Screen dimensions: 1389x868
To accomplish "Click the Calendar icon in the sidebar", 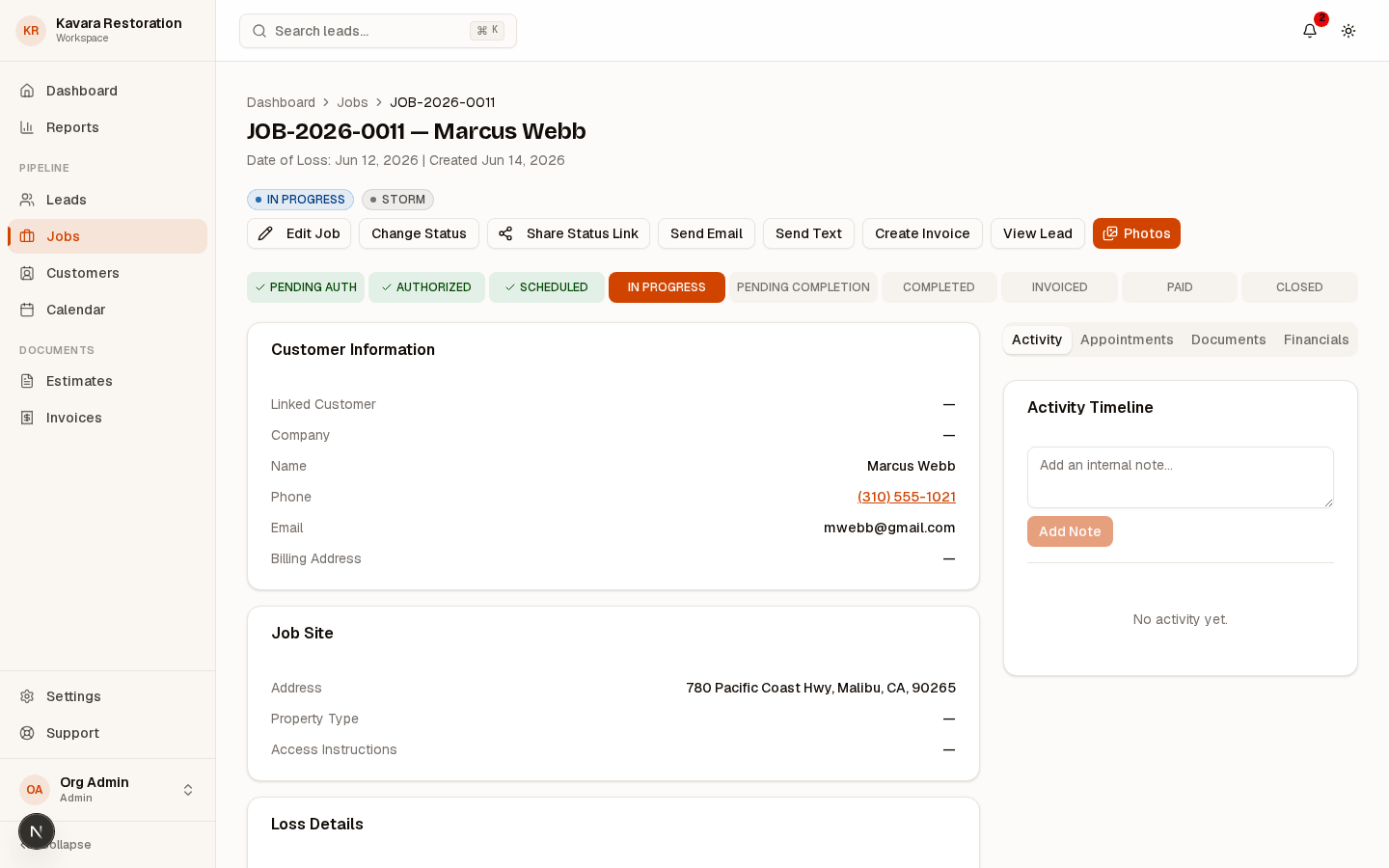I will click(x=27, y=310).
